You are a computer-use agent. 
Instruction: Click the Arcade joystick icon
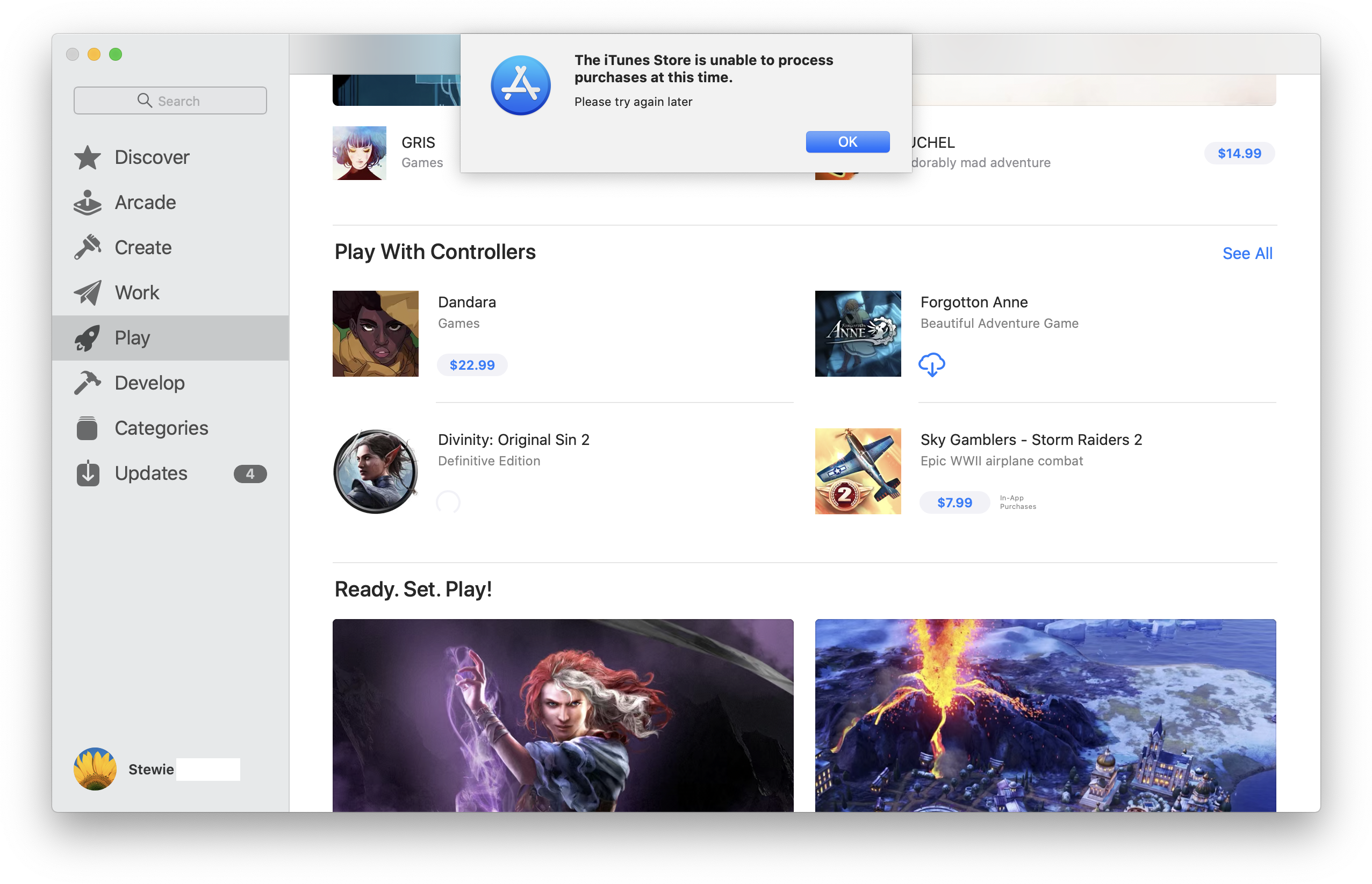tap(87, 203)
